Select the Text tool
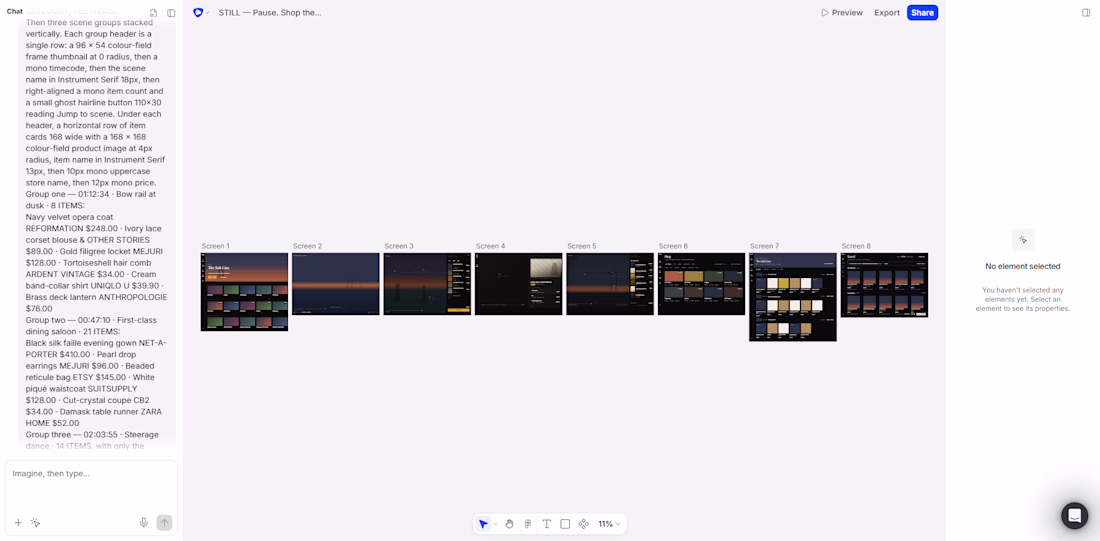Screen dimensions: 1100x541 click(x=546, y=523)
